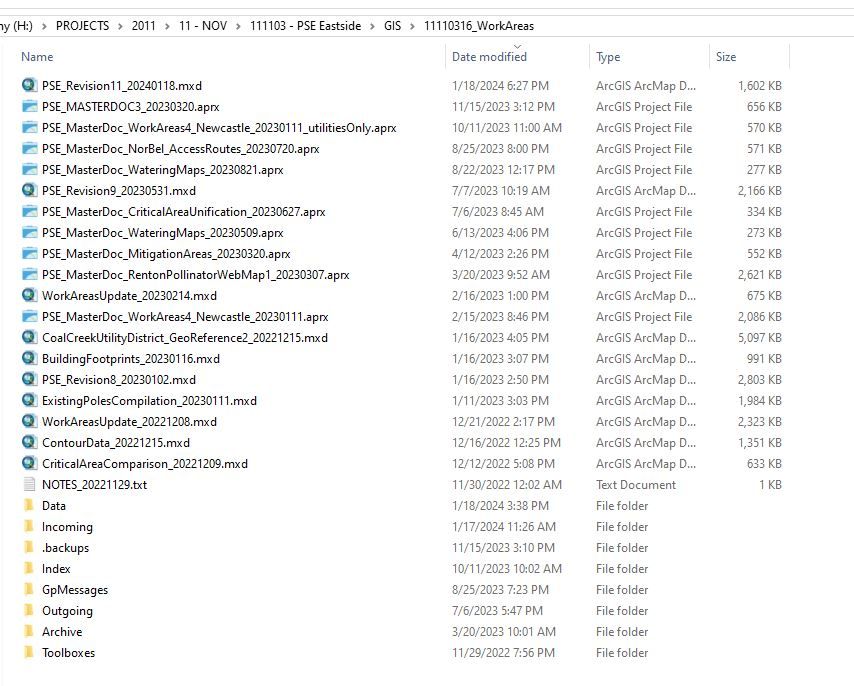Click the 11110316_WorkAreas breadcrumb segment
This screenshot has height=686, width=854.
click(x=479, y=26)
